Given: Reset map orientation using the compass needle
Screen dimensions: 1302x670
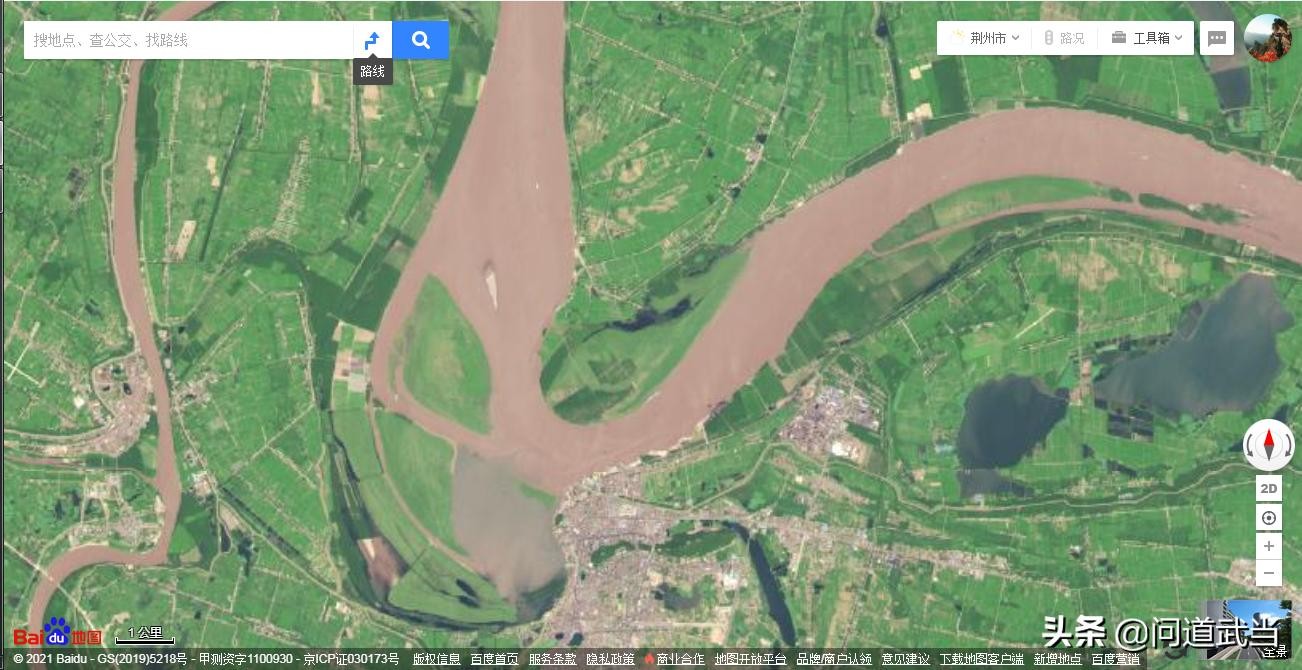Looking at the screenshot, I should (x=1269, y=443).
